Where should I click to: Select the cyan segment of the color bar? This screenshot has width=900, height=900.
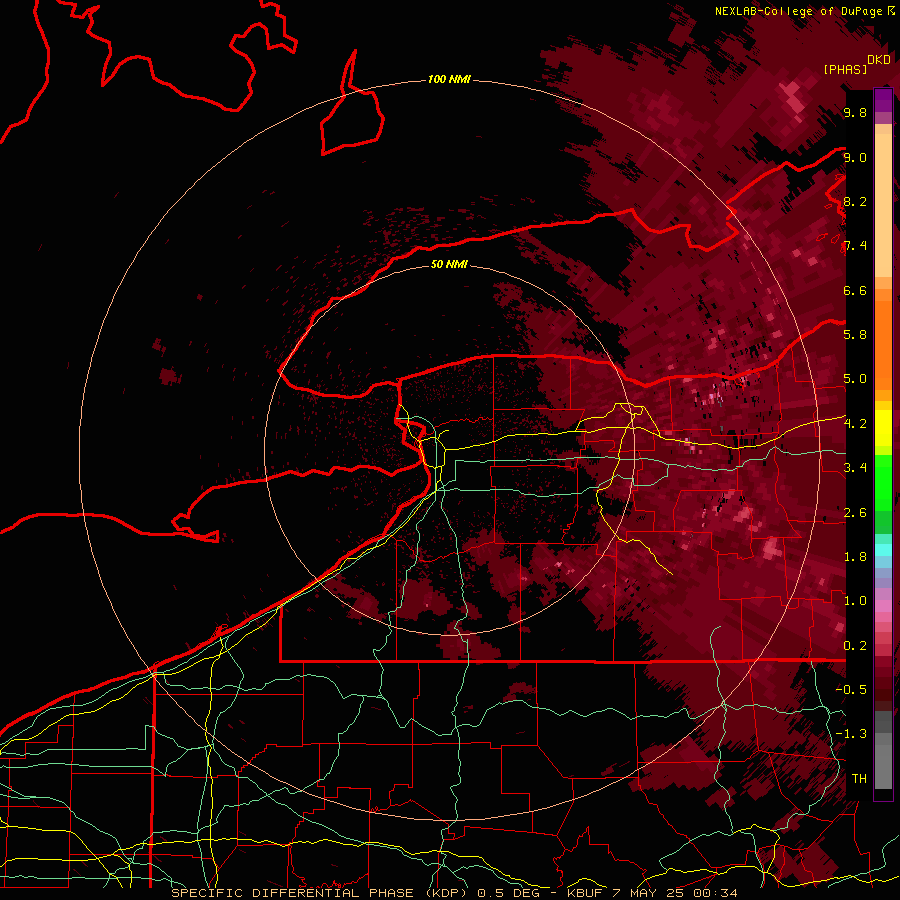coord(883,550)
